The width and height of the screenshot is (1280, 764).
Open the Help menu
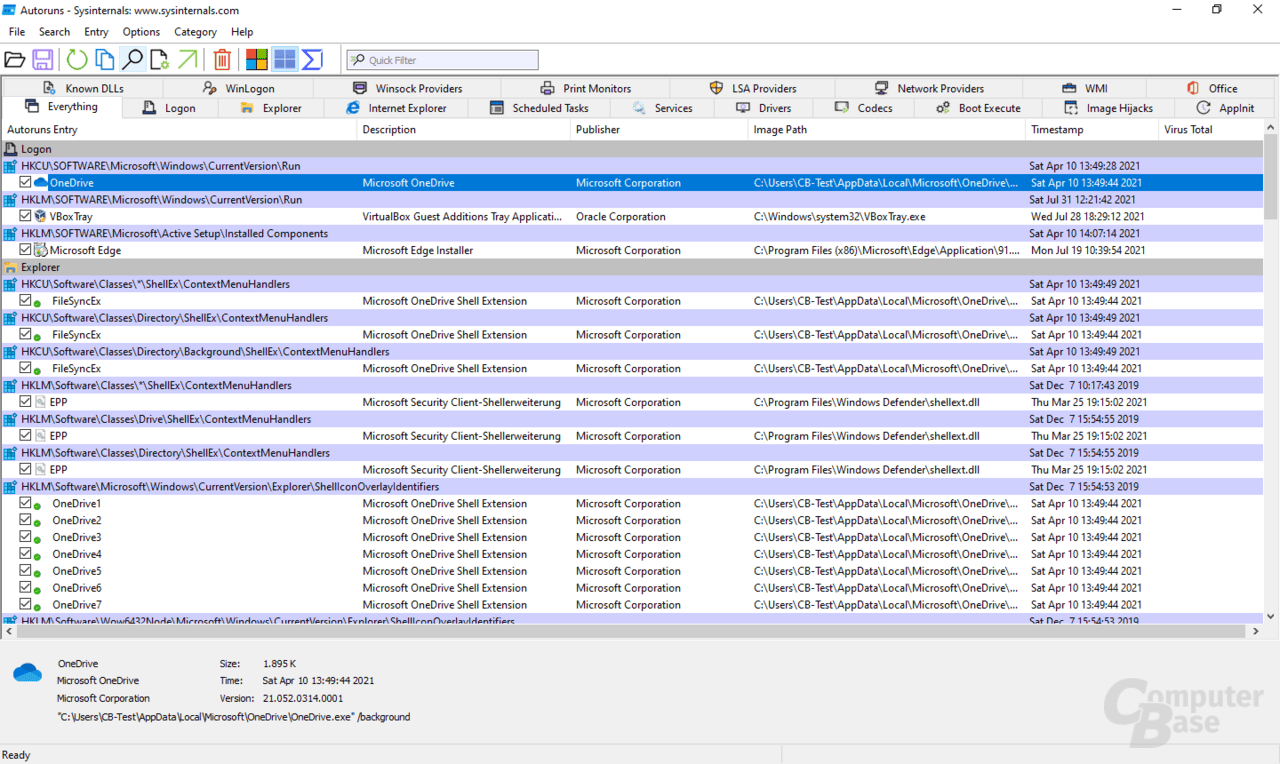click(x=242, y=32)
